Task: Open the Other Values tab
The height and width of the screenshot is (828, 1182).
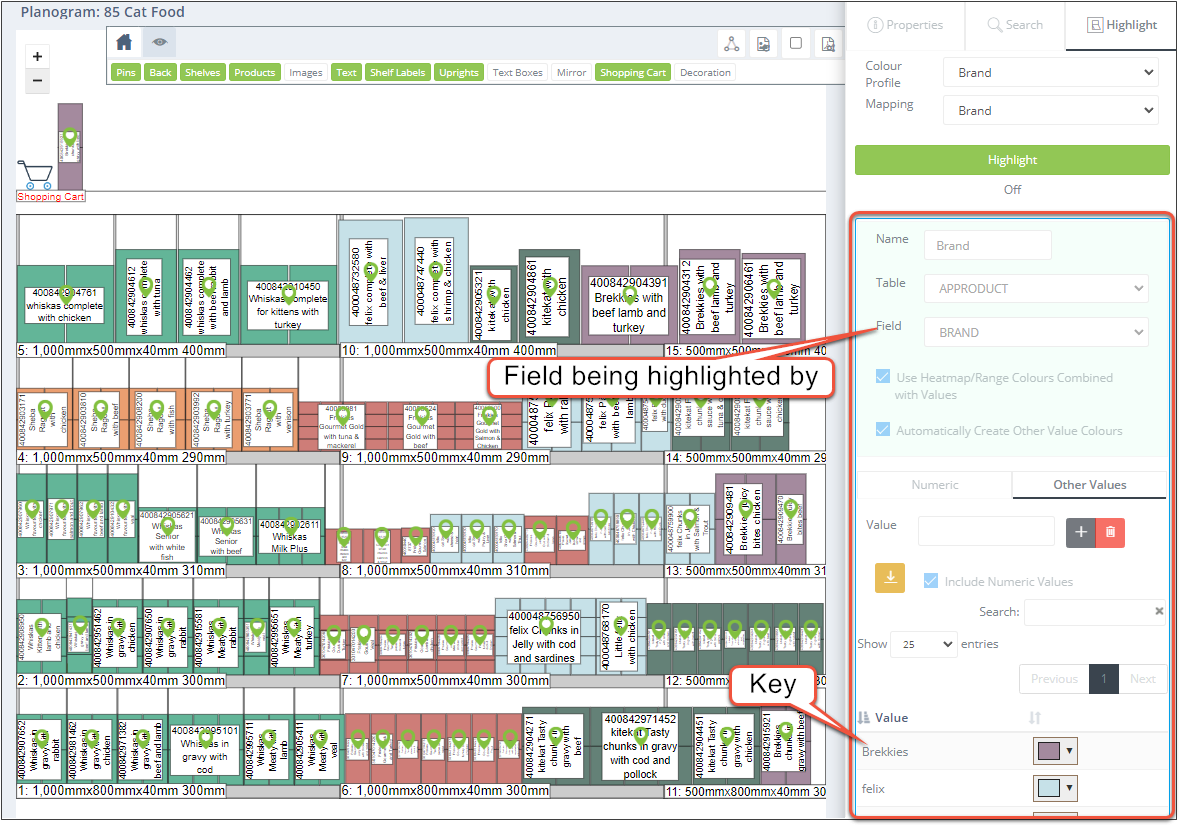Action: coord(1089,485)
